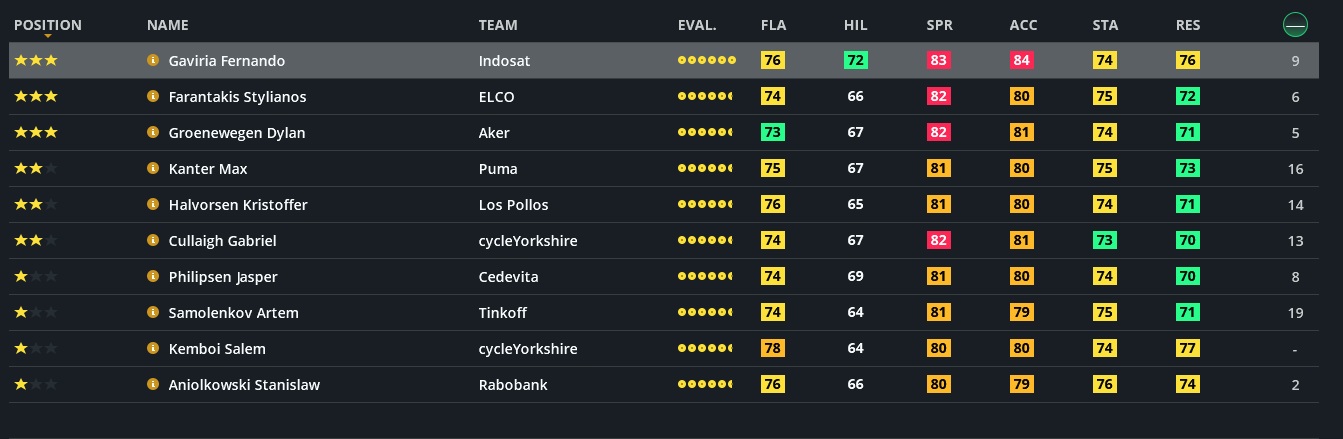Open the info icon for Farantakis Stylianos

click(153, 97)
